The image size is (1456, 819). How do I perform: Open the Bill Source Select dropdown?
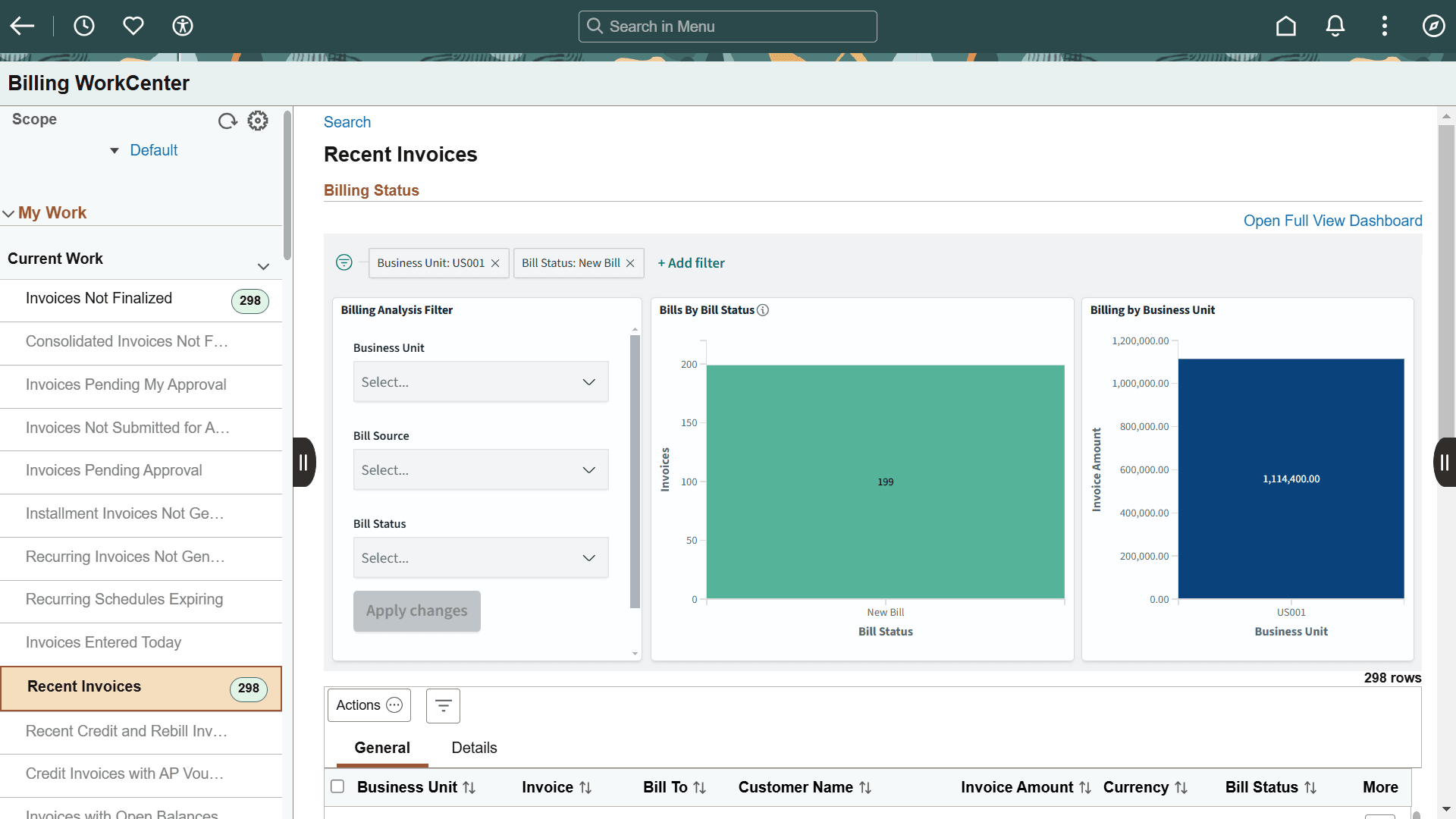[480, 469]
